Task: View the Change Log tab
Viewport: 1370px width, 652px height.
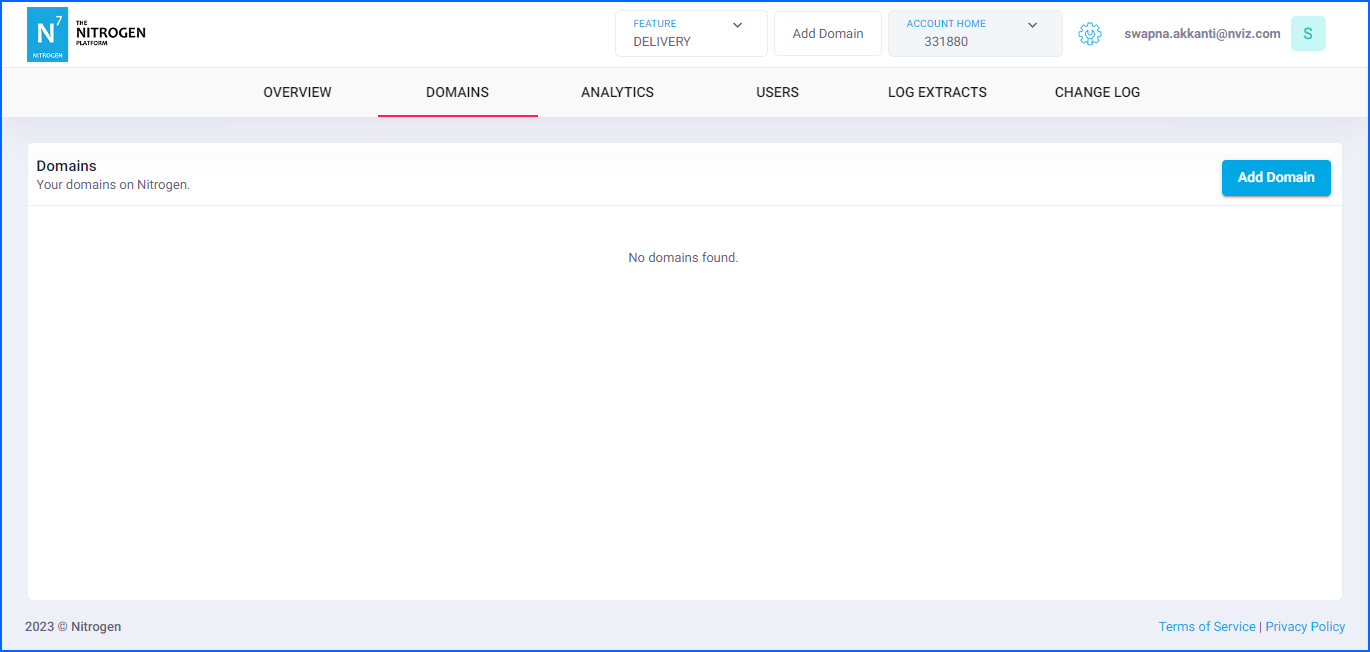Action: 1097,92
